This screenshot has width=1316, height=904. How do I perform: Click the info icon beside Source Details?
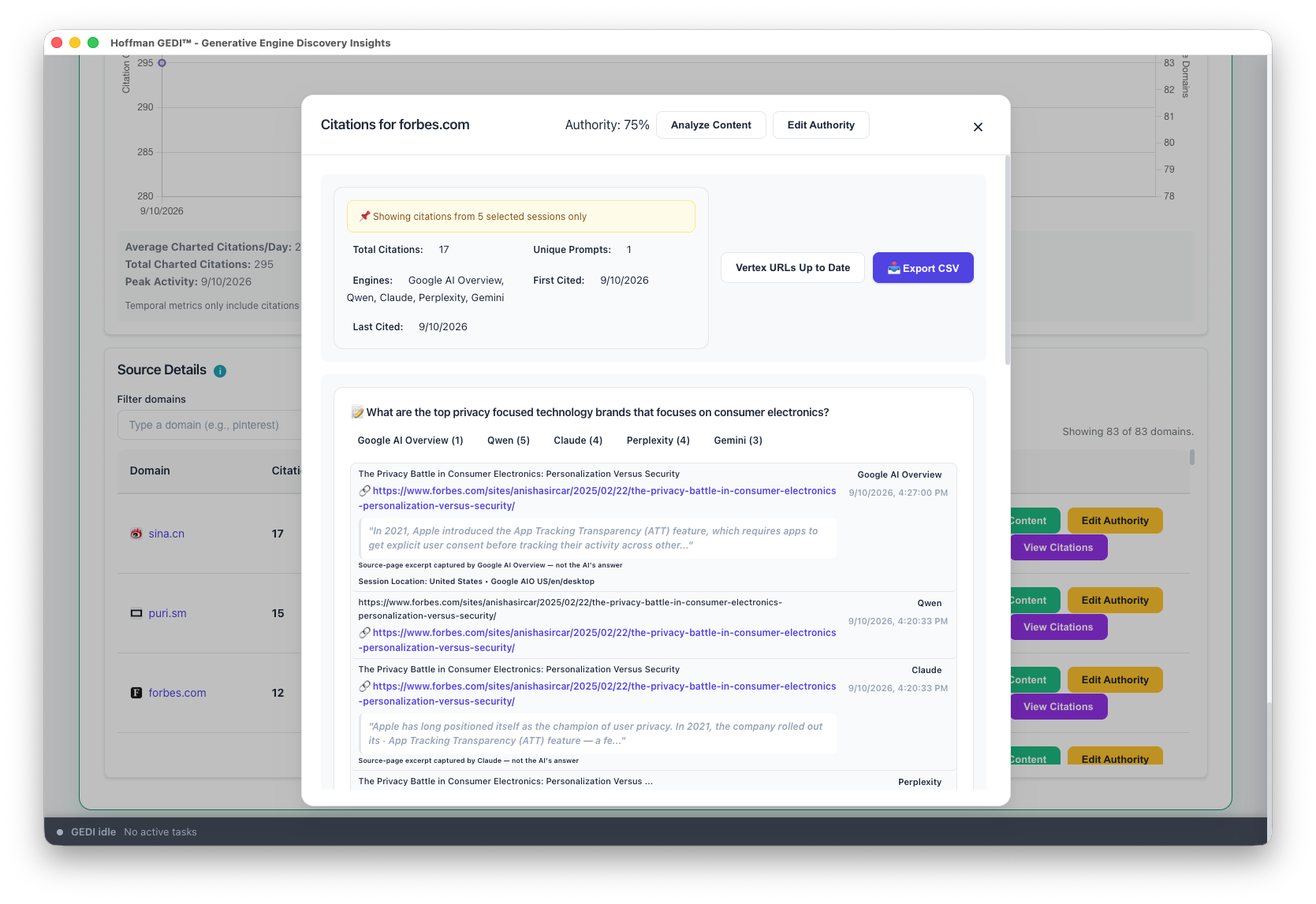[220, 371]
